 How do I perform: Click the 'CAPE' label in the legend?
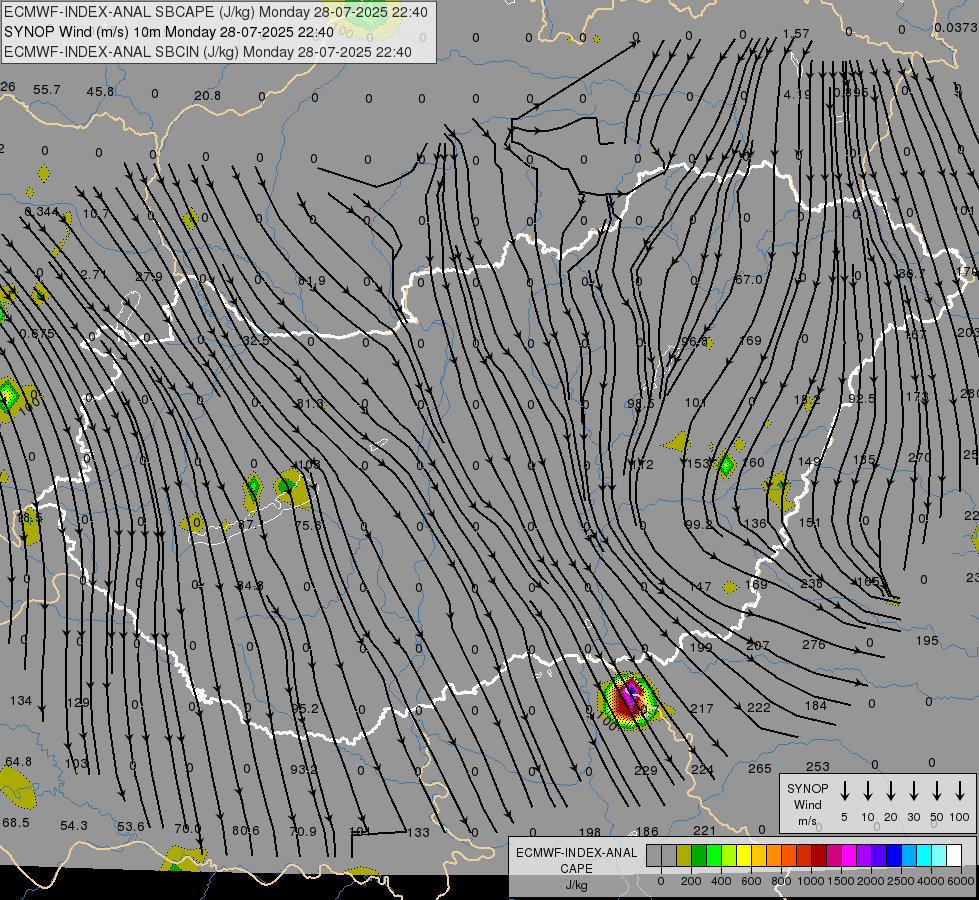pos(576,869)
